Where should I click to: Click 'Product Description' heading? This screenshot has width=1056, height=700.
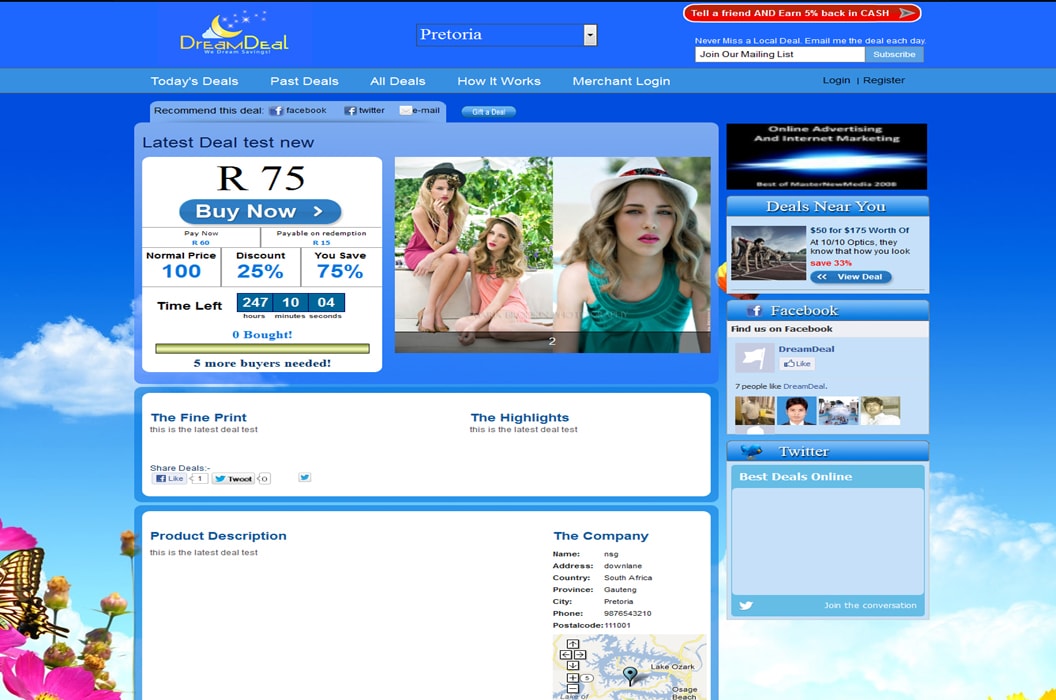218,536
